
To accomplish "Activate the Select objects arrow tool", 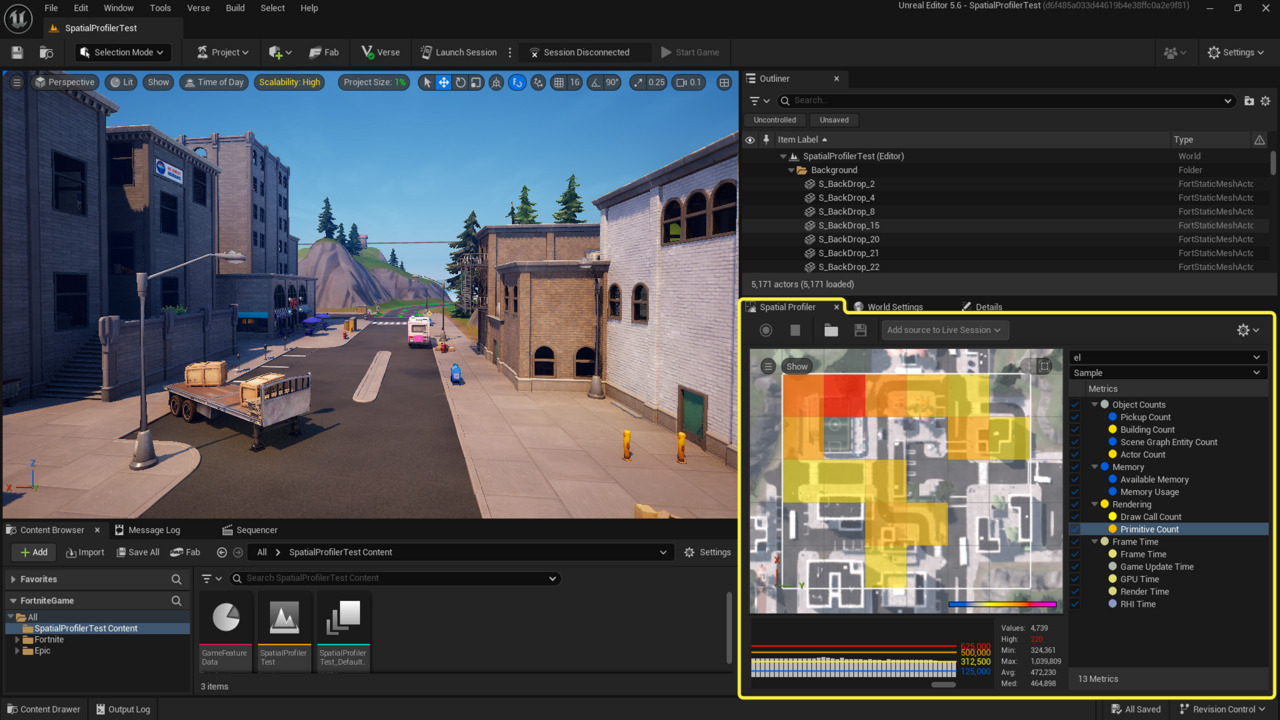I will [427, 82].
